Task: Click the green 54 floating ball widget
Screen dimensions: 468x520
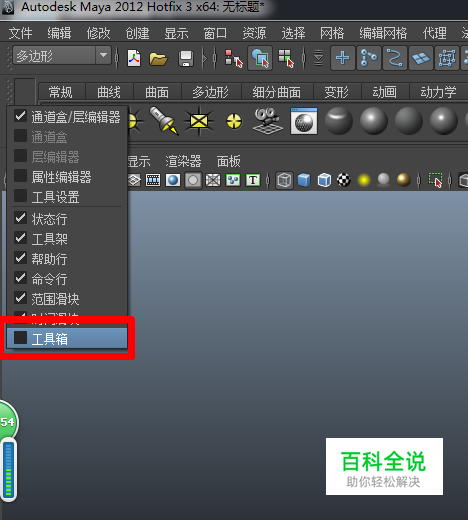Action: click(8, 422)
